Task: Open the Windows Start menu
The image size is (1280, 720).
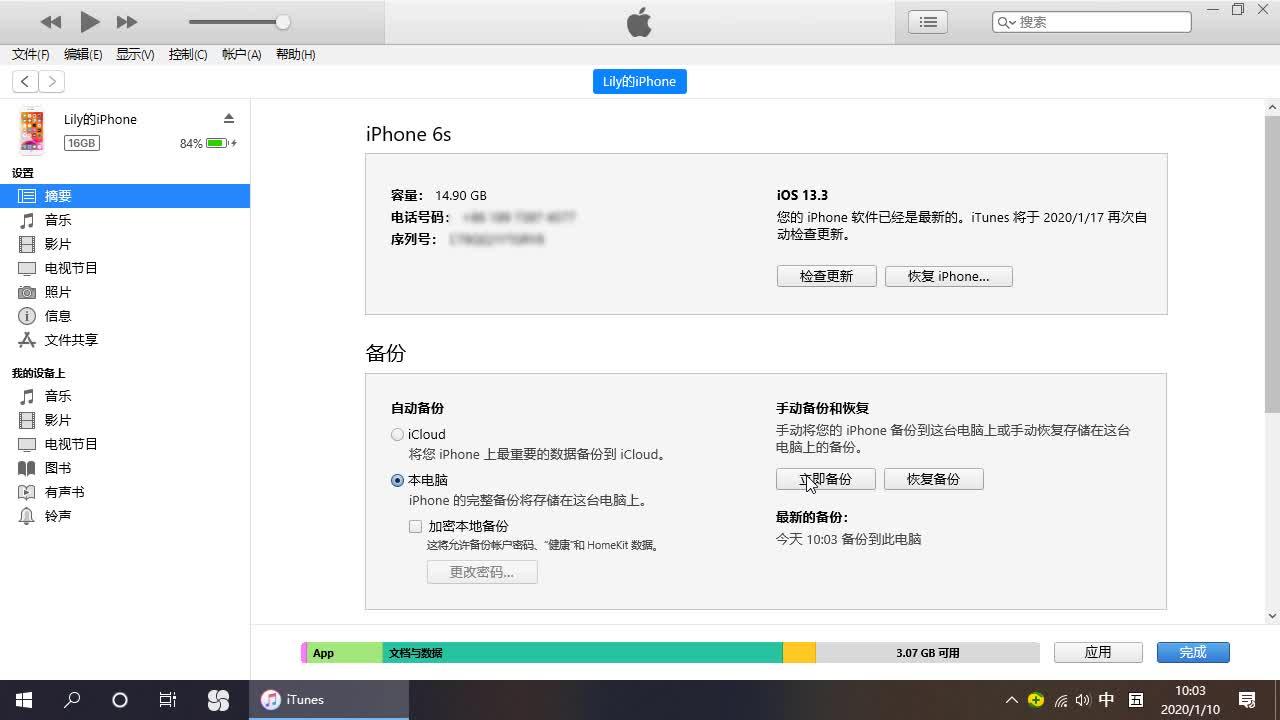Action: (24, 700)
